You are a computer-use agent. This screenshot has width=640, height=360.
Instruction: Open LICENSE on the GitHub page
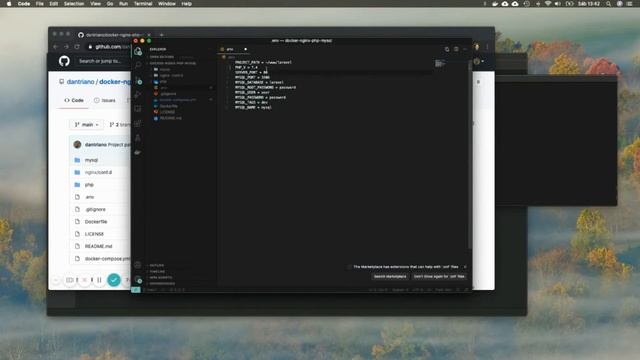[94, 234]
